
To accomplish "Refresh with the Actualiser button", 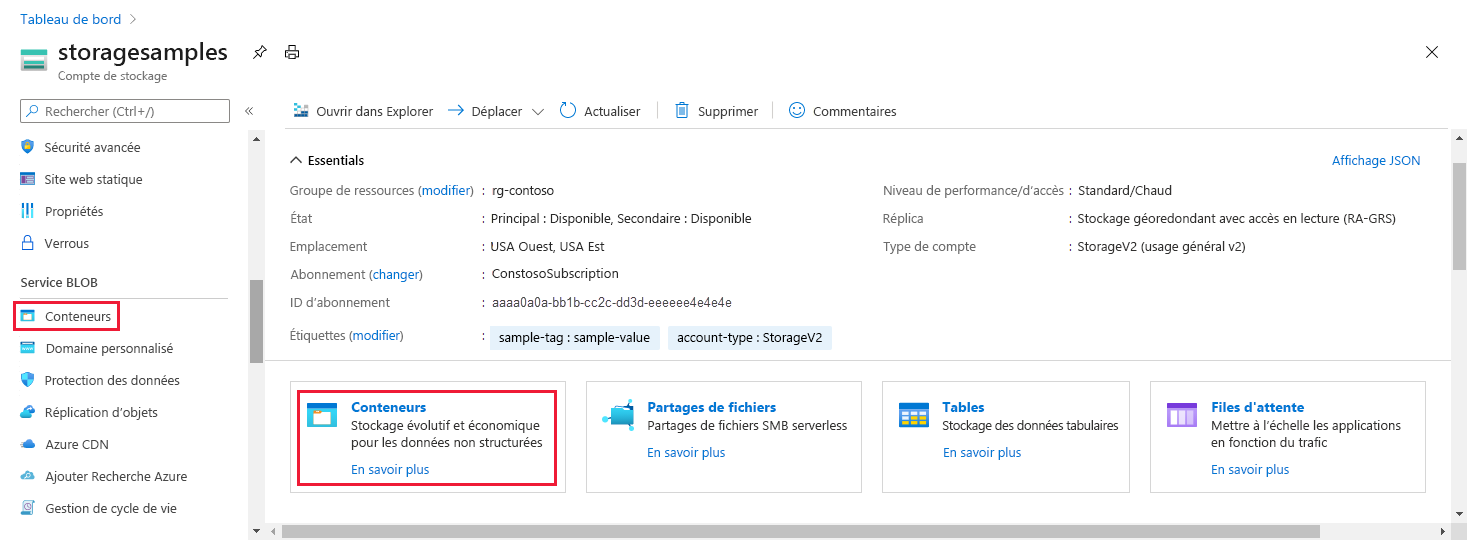I will [x=599, y=111].
